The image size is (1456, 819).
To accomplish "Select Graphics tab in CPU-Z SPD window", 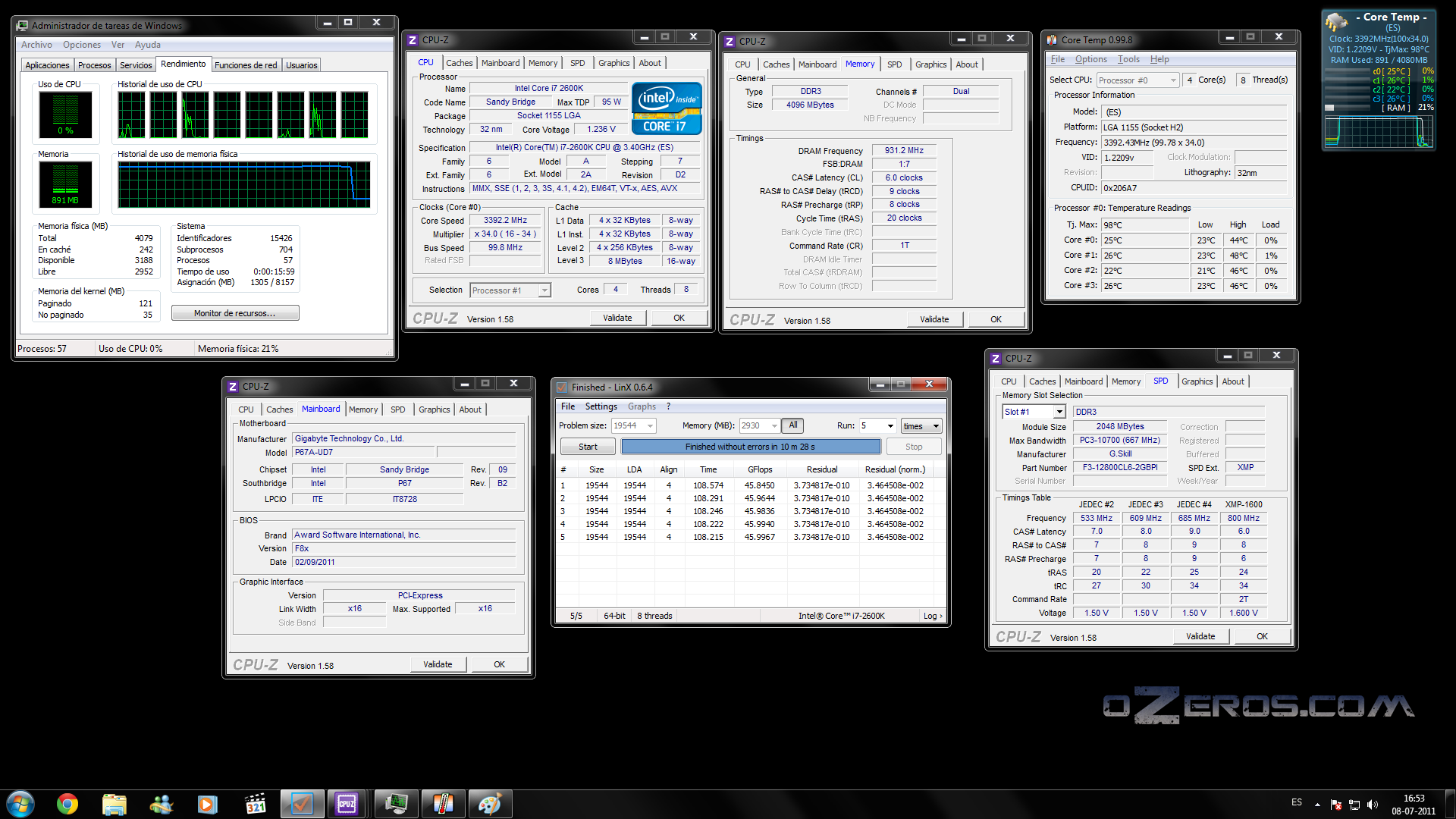I will point(1197,381).
